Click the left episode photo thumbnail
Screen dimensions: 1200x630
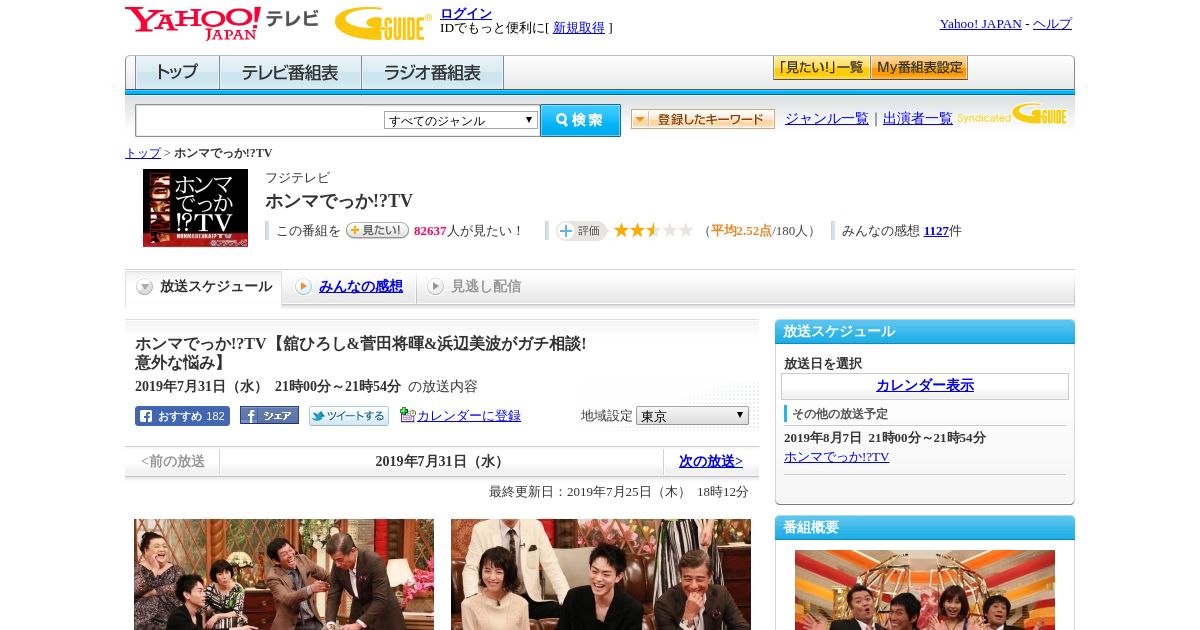[284, 574]
